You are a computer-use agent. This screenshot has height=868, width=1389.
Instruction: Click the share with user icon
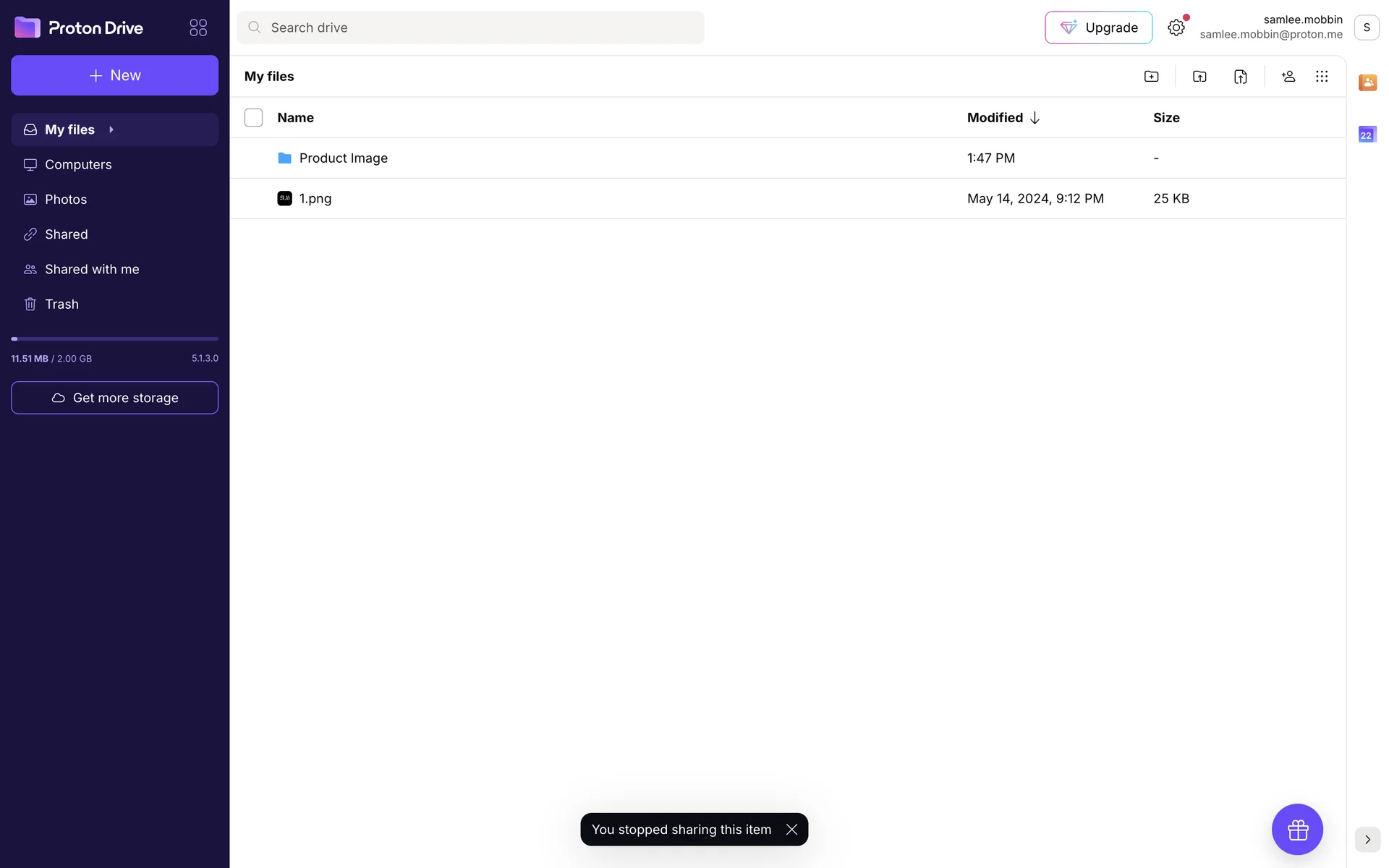click(x=1288, y=77)
